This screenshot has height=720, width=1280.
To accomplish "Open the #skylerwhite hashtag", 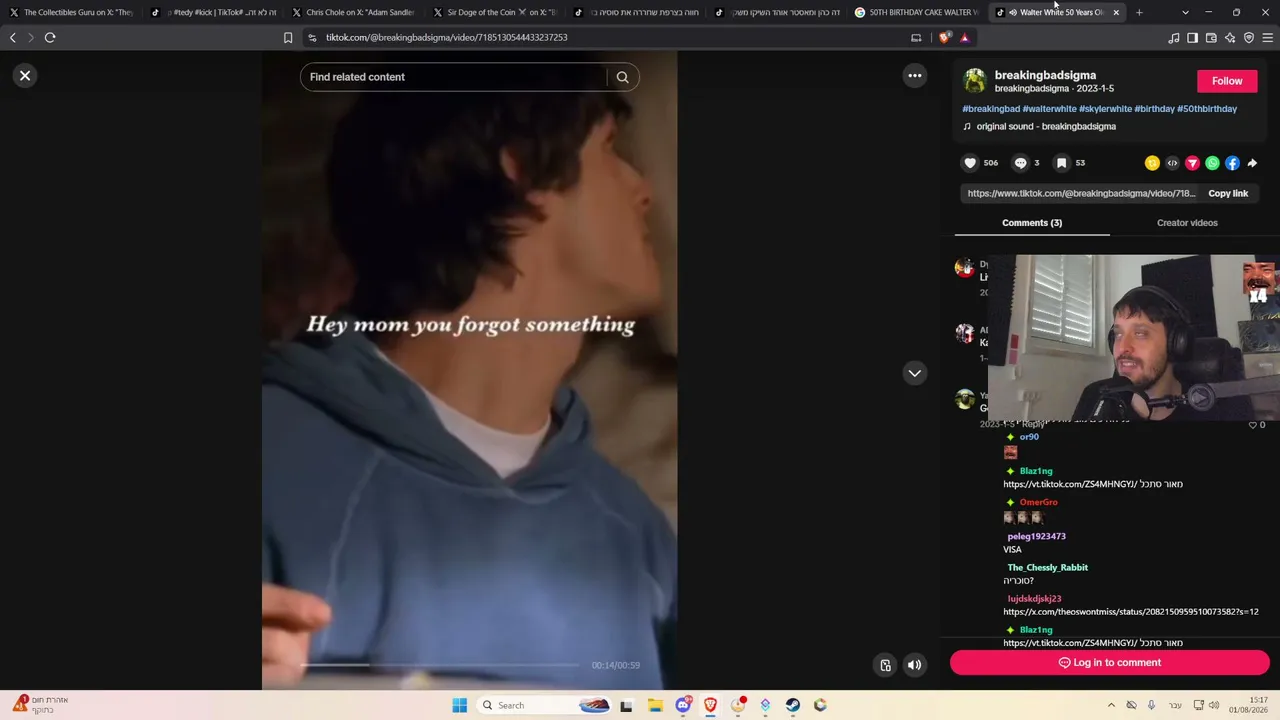I will click(x=1105, y=109).
